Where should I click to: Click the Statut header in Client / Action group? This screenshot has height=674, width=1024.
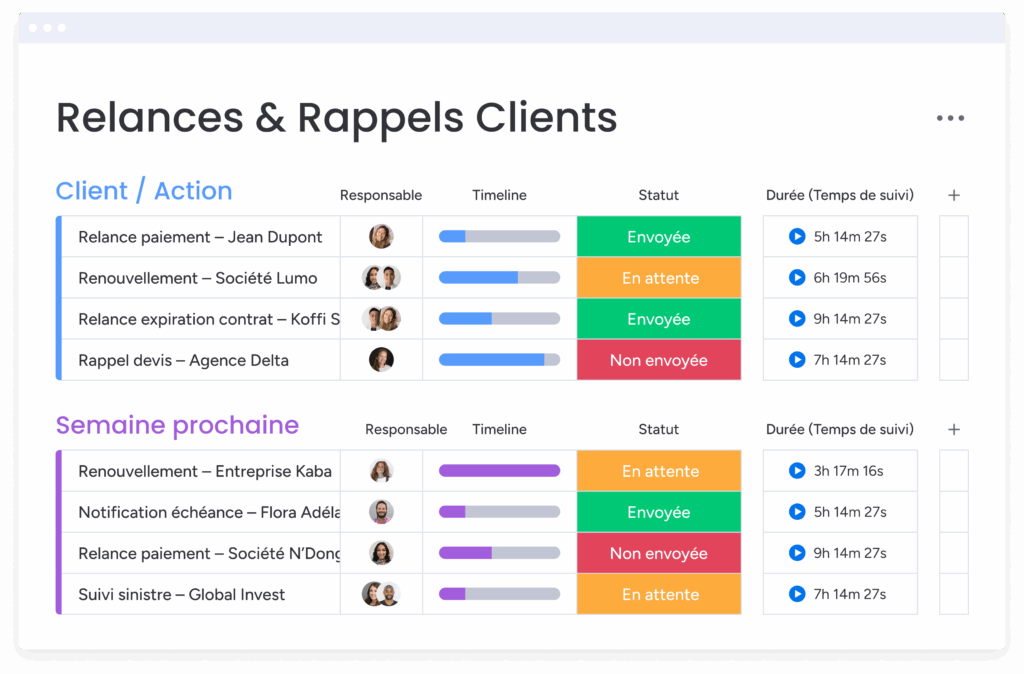click(658, 195)
